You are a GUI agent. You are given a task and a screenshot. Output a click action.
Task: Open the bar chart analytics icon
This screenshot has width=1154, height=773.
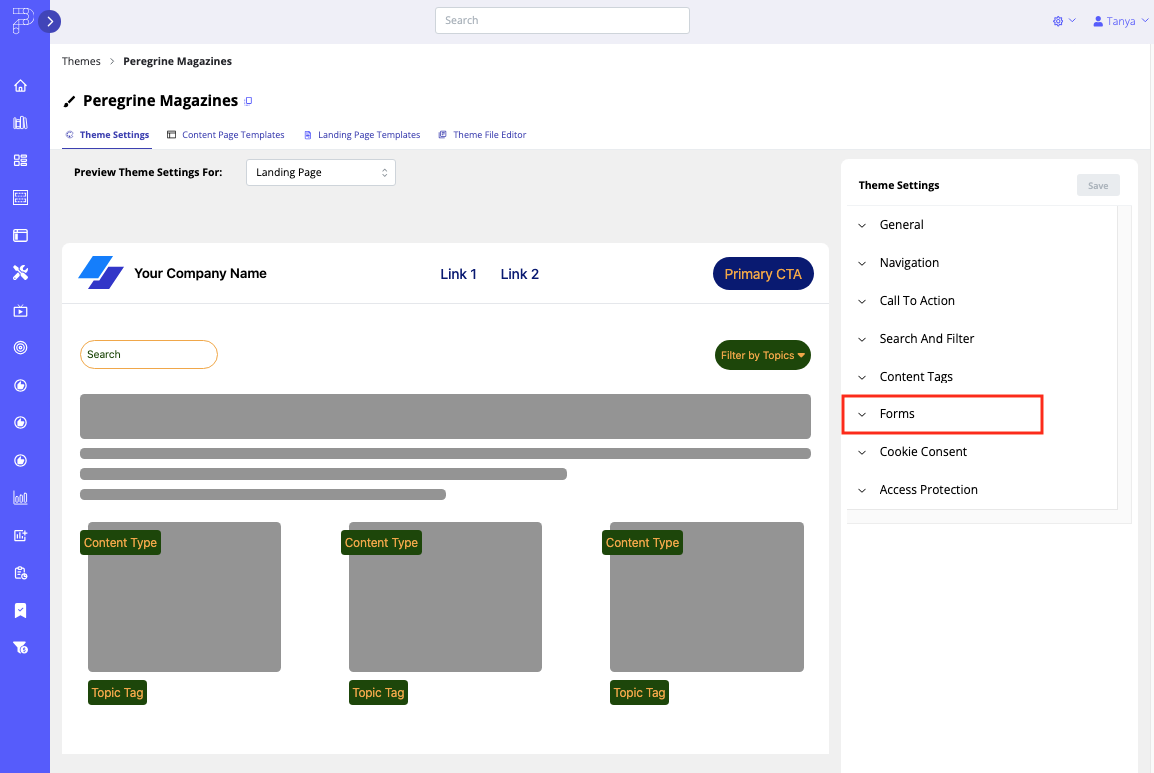coord(20,497)
